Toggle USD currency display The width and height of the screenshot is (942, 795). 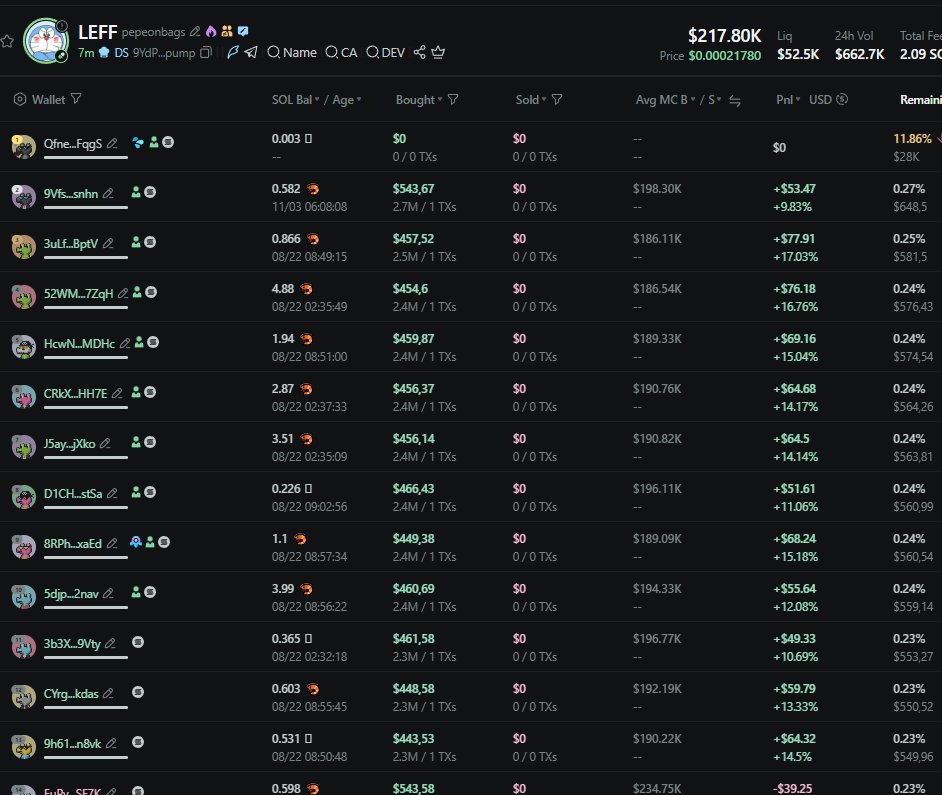[828, 100]
